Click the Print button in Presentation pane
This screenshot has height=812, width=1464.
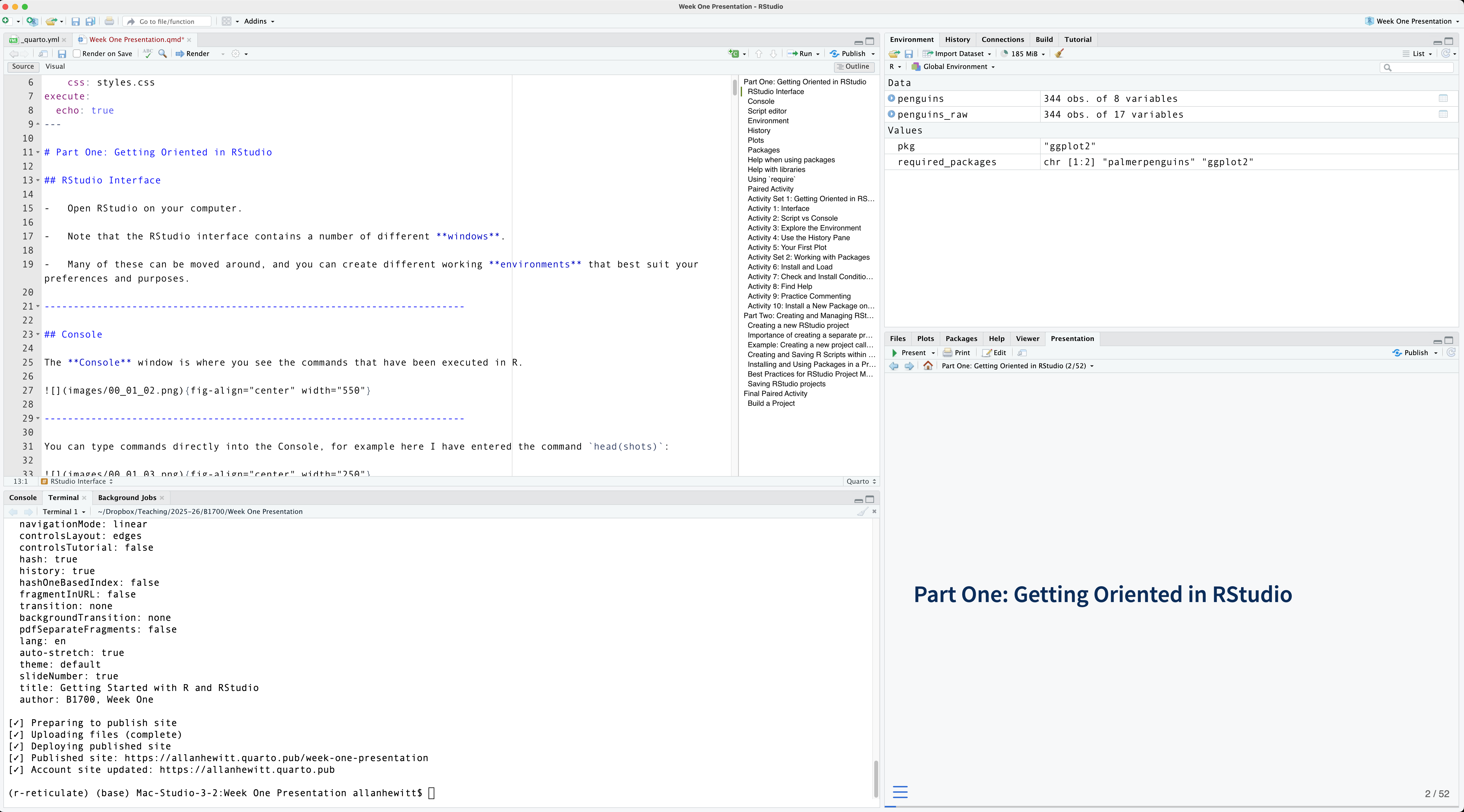(957, 353)
